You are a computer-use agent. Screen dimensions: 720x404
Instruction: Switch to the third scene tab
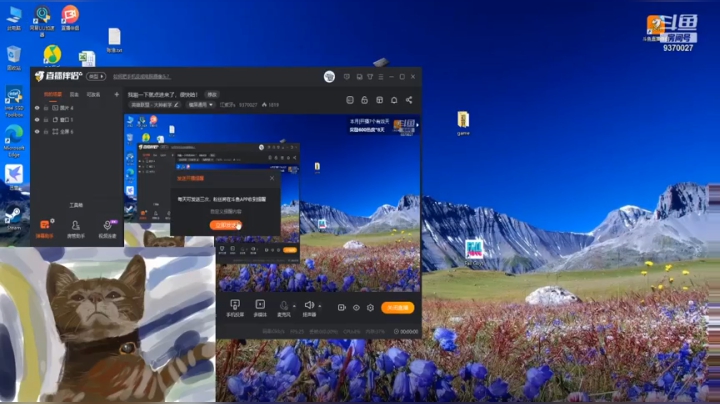point(94,95)
